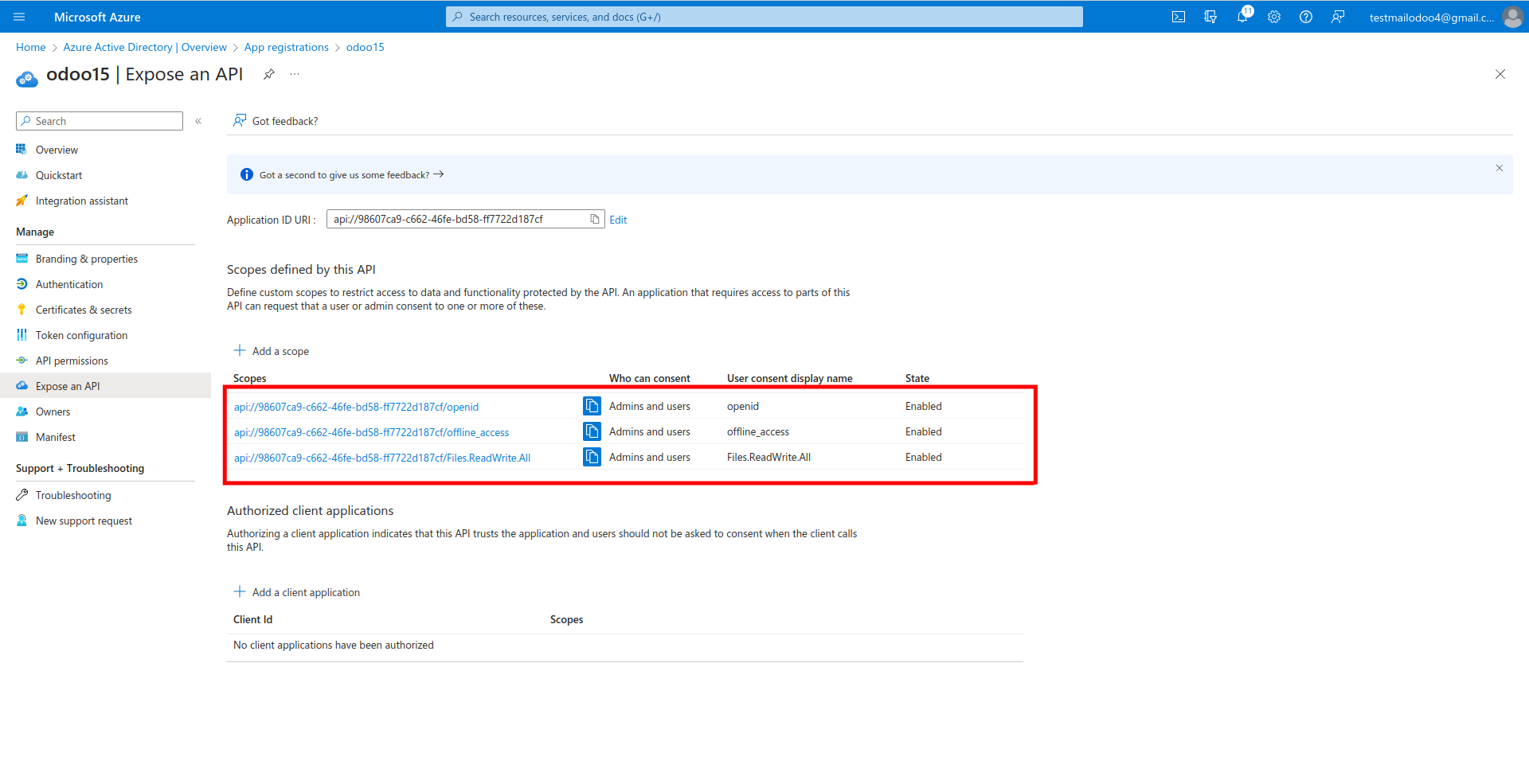
Task: Click the Who can consent column header
Action: pyautogui.click(x=650, y=378)
